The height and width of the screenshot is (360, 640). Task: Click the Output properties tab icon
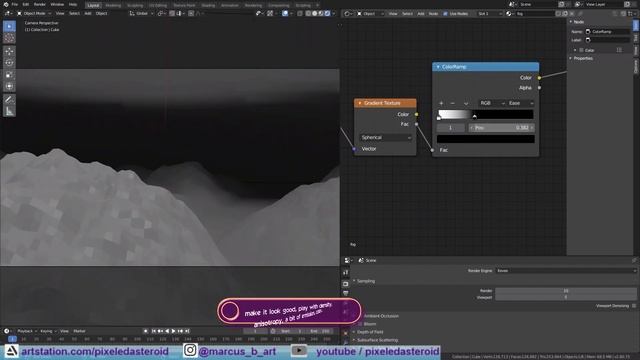[x=346, y=293]
